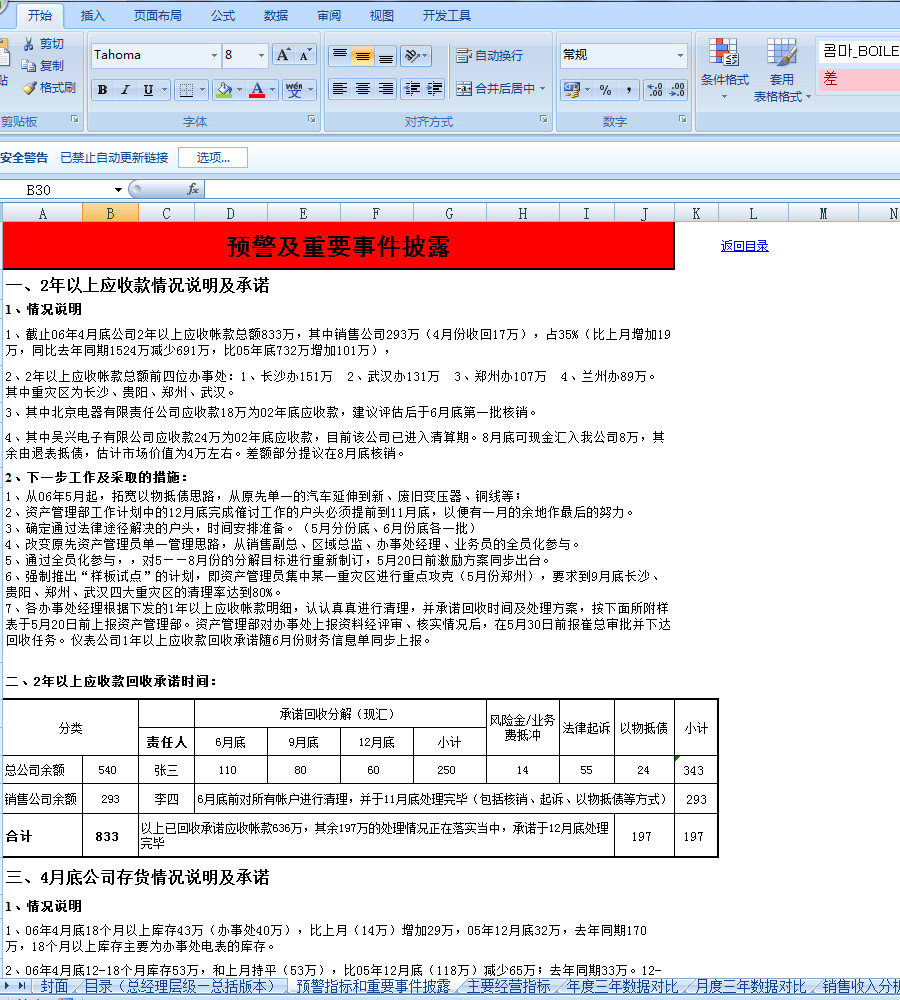Open the text orientation tool
Screen dimensions: 900x1000
pos(415,55)
